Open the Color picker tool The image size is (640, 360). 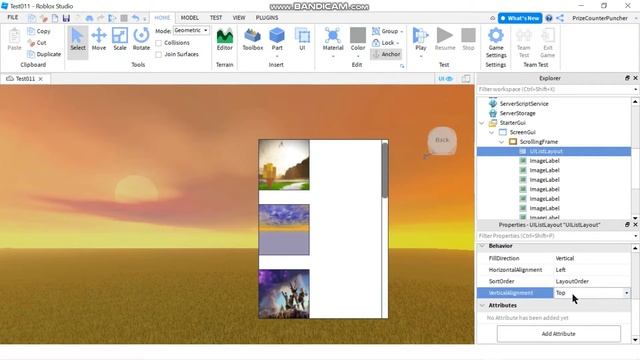(358, 40)
